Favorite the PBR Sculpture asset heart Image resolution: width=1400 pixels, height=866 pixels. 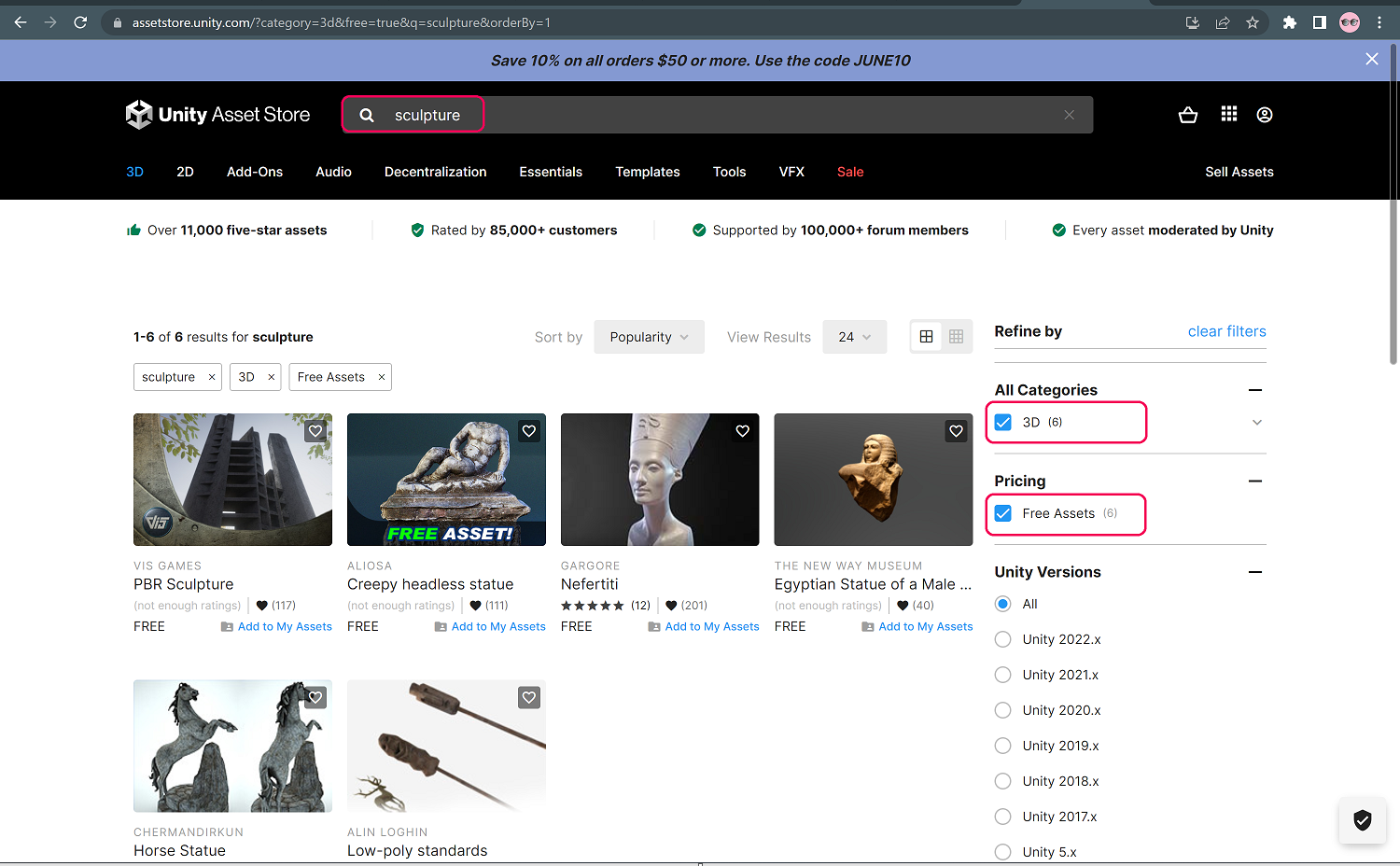(315, 431)
